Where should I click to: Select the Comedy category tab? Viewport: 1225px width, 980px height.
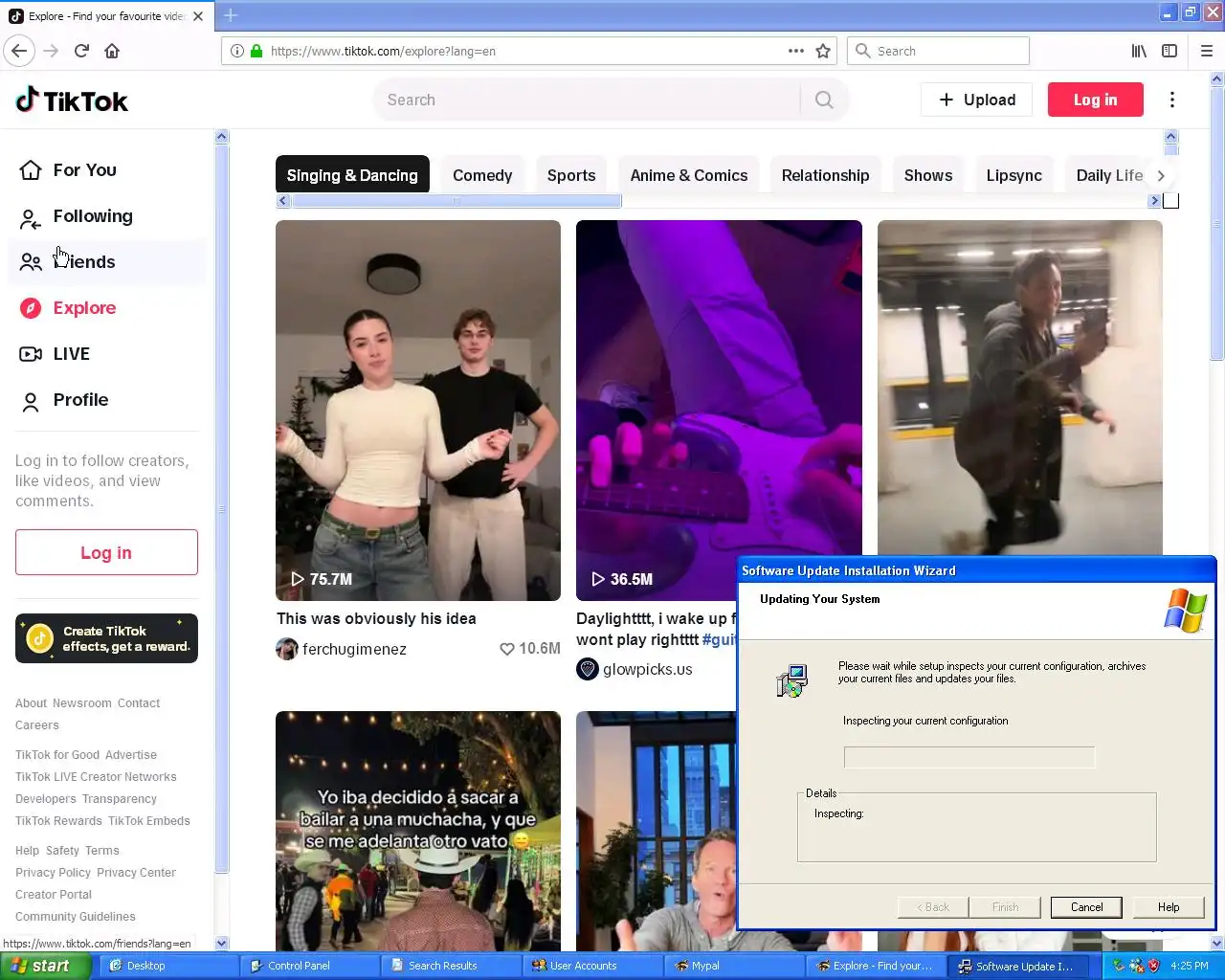(x=482, y=175)
